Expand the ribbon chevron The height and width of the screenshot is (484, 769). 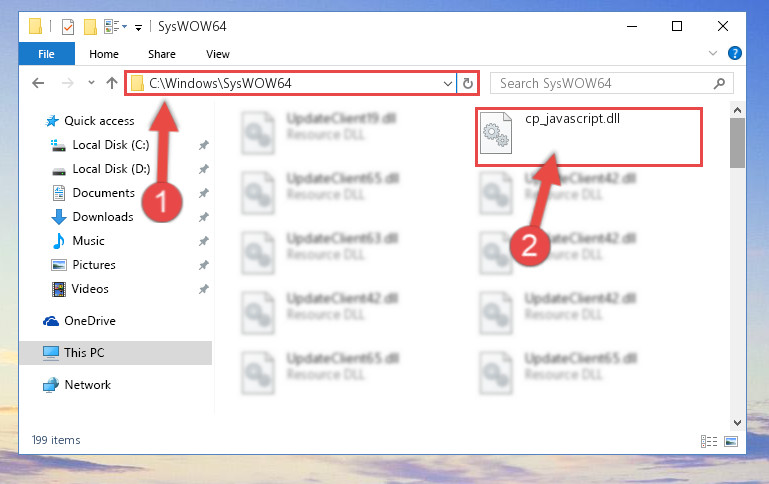713,53
